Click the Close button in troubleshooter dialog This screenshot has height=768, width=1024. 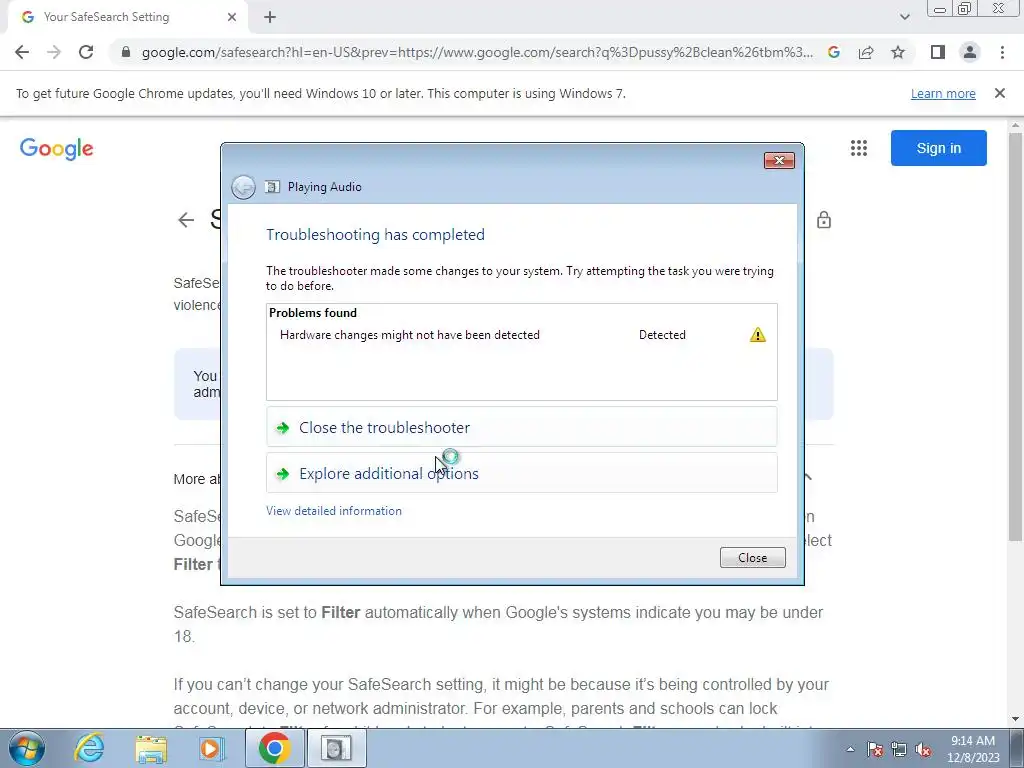pos(752,557)
